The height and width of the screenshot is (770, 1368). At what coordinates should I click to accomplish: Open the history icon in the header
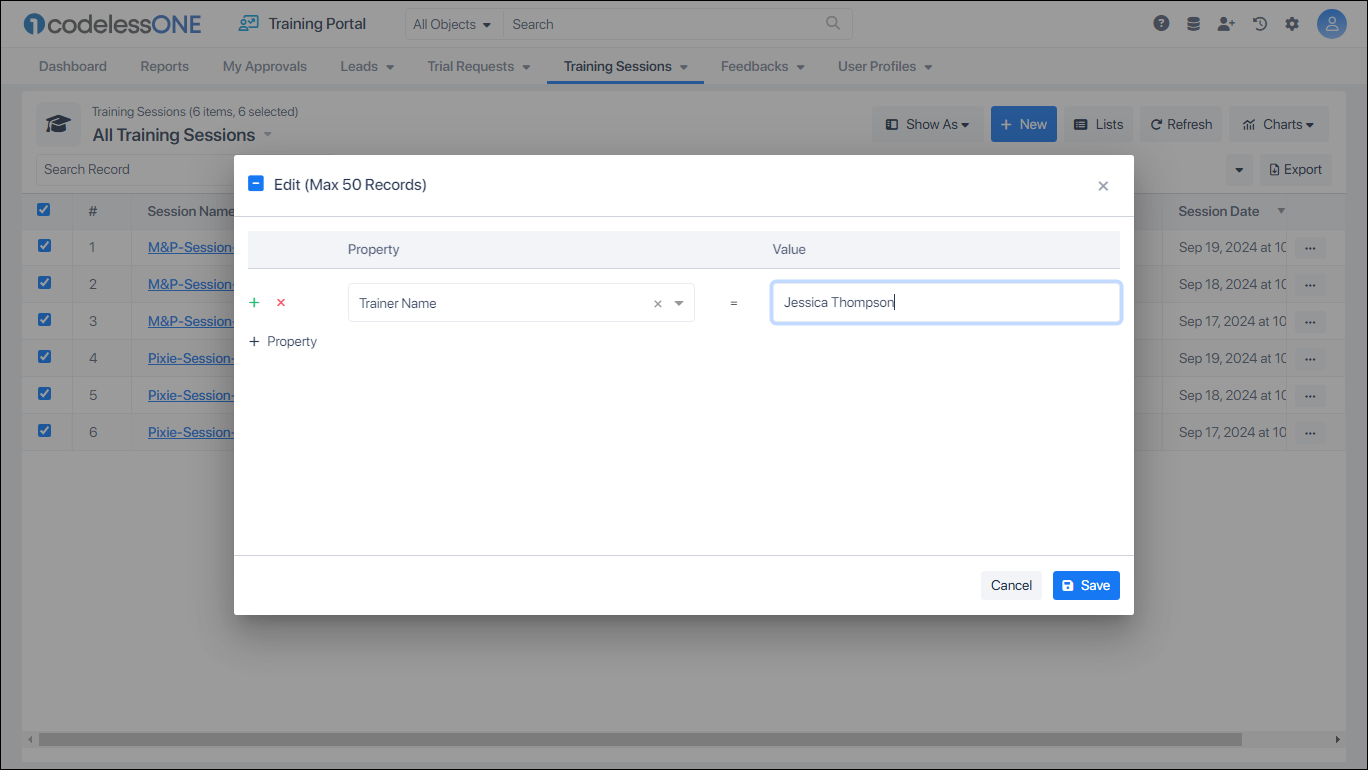(1259, 22)
